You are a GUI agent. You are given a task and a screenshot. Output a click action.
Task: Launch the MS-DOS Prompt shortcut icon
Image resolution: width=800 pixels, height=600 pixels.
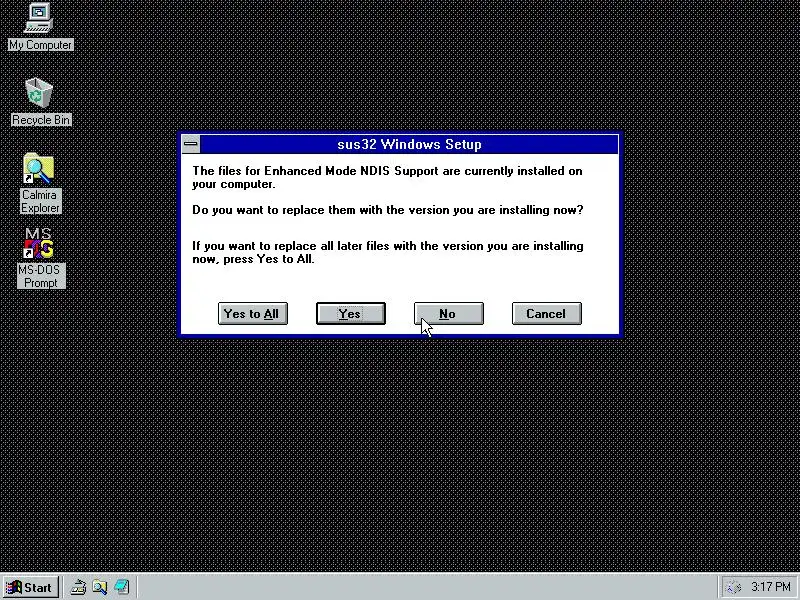coord(39,243)
